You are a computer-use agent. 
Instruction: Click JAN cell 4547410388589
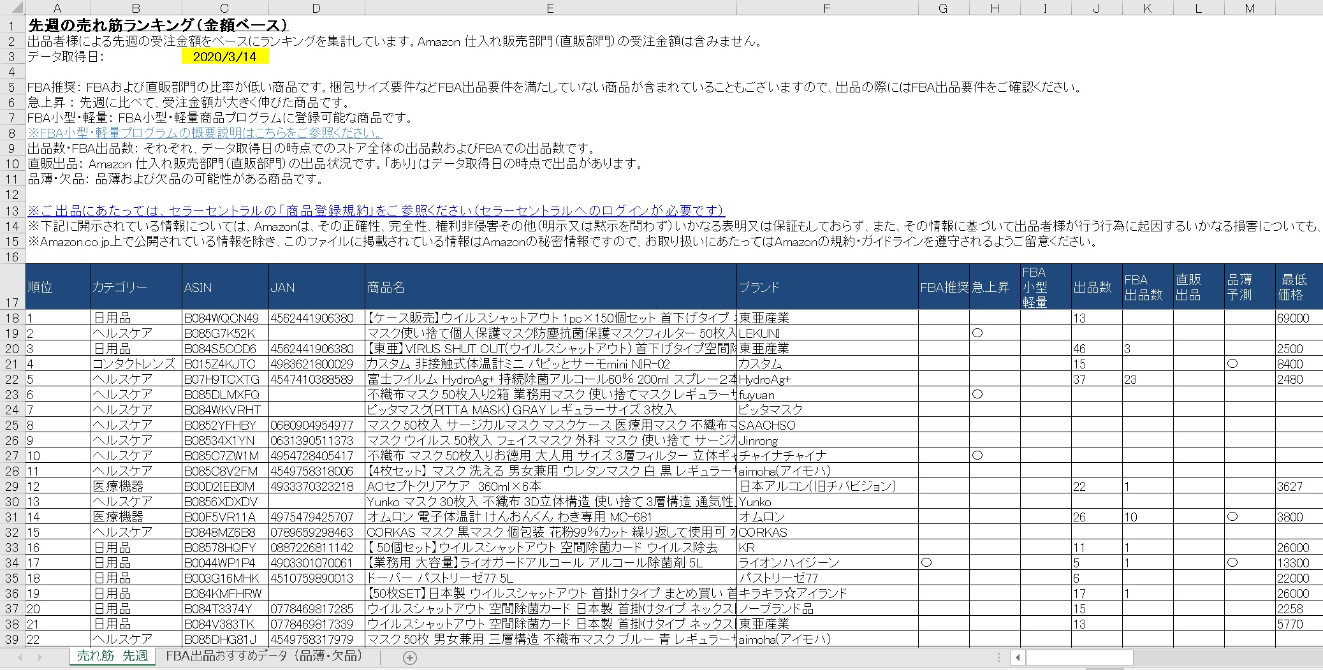(x=316, y=379)
